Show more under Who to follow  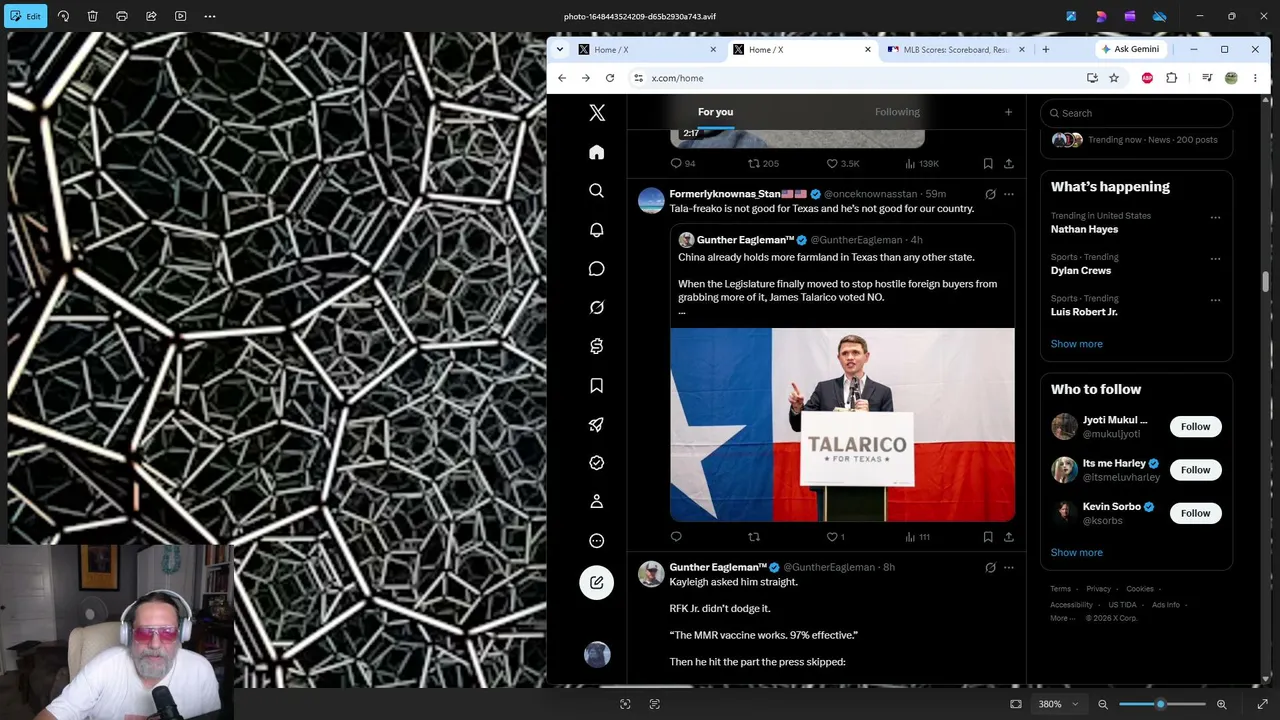(1076, 552)
